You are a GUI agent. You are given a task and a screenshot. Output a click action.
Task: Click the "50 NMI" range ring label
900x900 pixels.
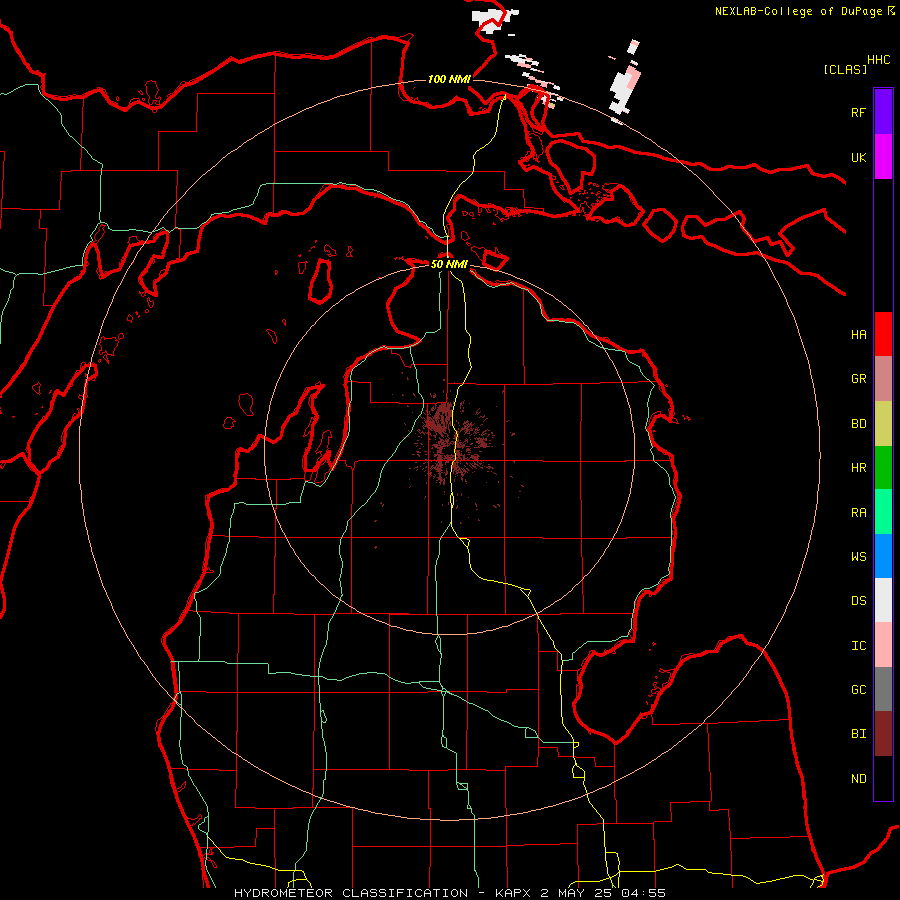click(x=449, y=264)
